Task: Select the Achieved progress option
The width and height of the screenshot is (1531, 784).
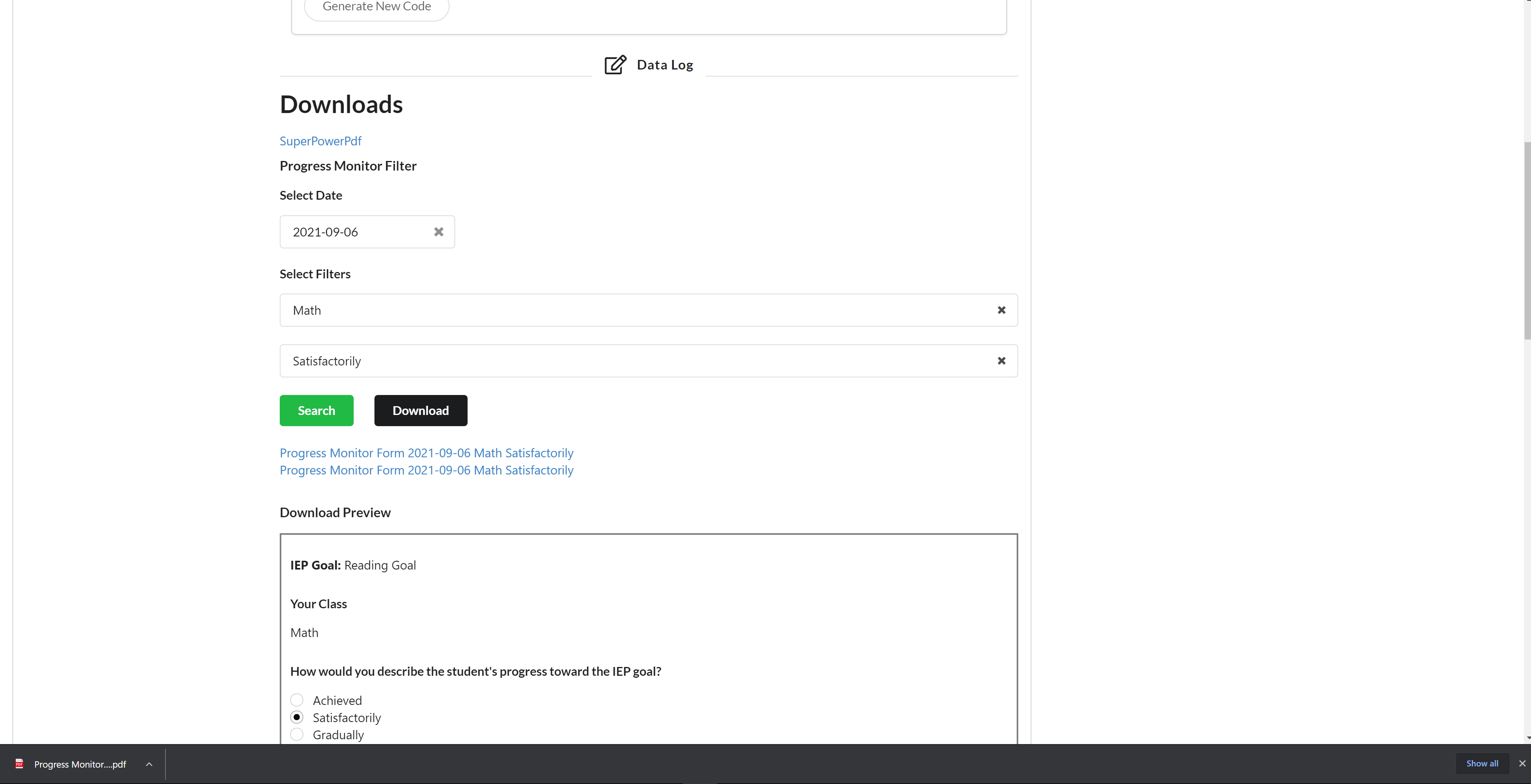Action: (297, 700)
